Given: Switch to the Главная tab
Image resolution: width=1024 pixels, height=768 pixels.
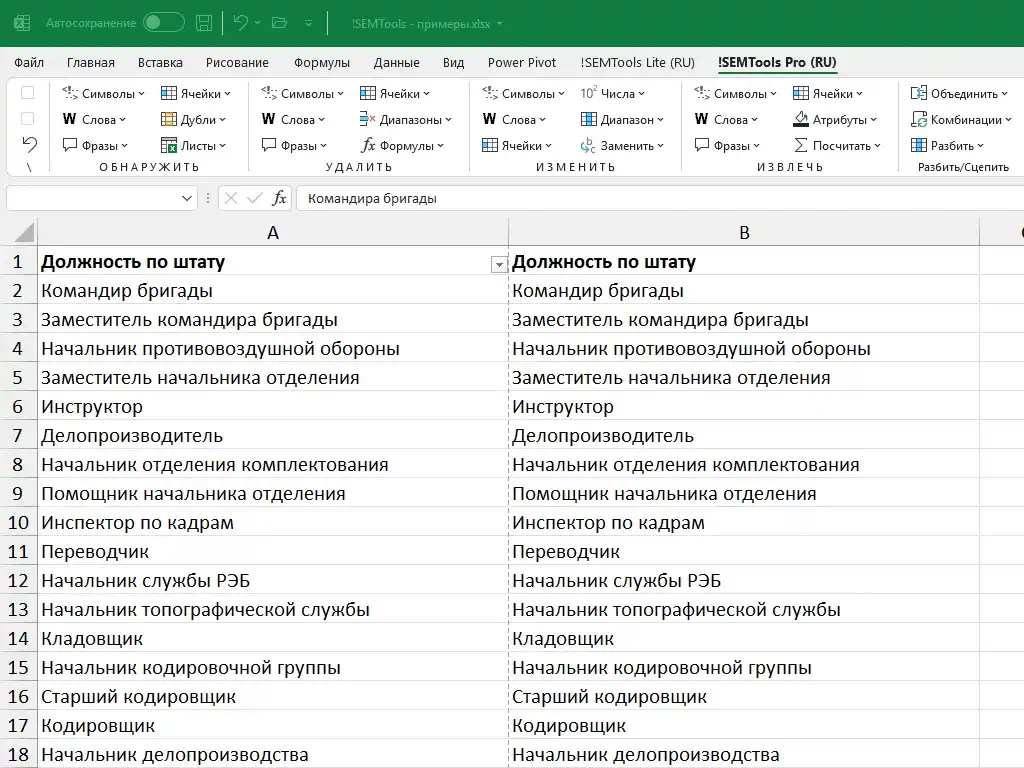Looking at the screenshot, I should coord(91,63).
